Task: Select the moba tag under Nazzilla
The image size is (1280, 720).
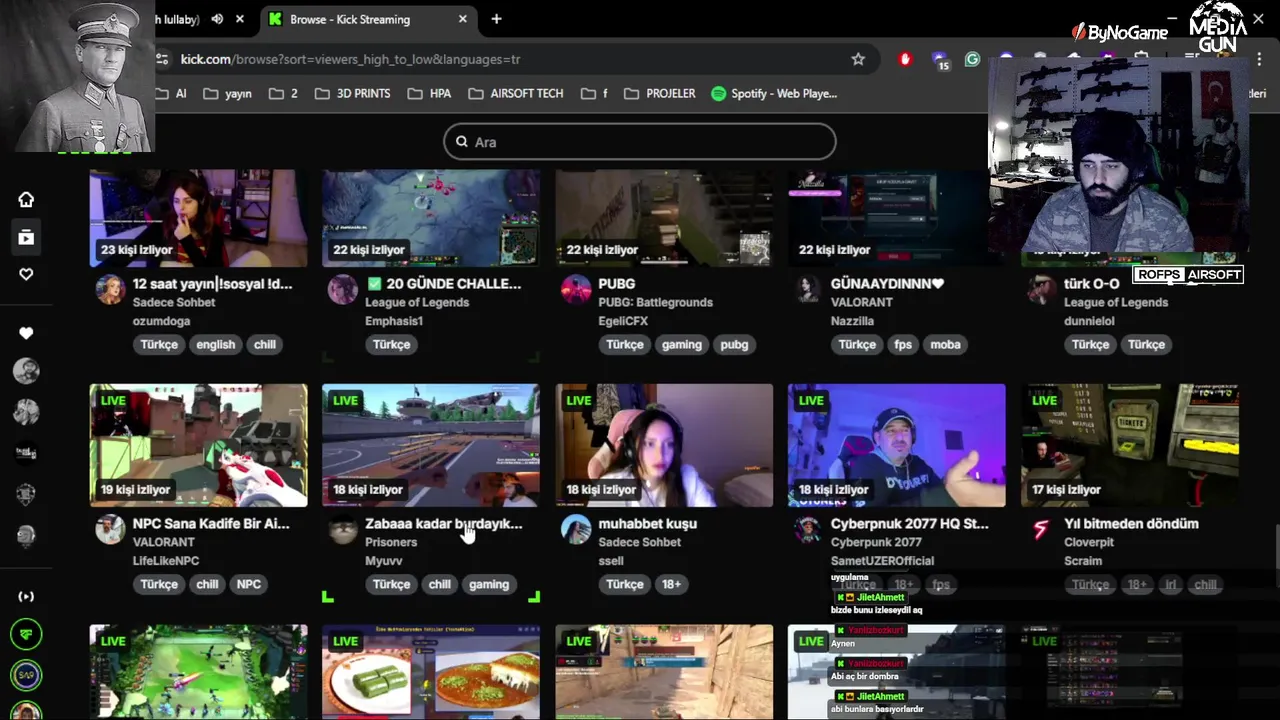Action: pos(945,344)
